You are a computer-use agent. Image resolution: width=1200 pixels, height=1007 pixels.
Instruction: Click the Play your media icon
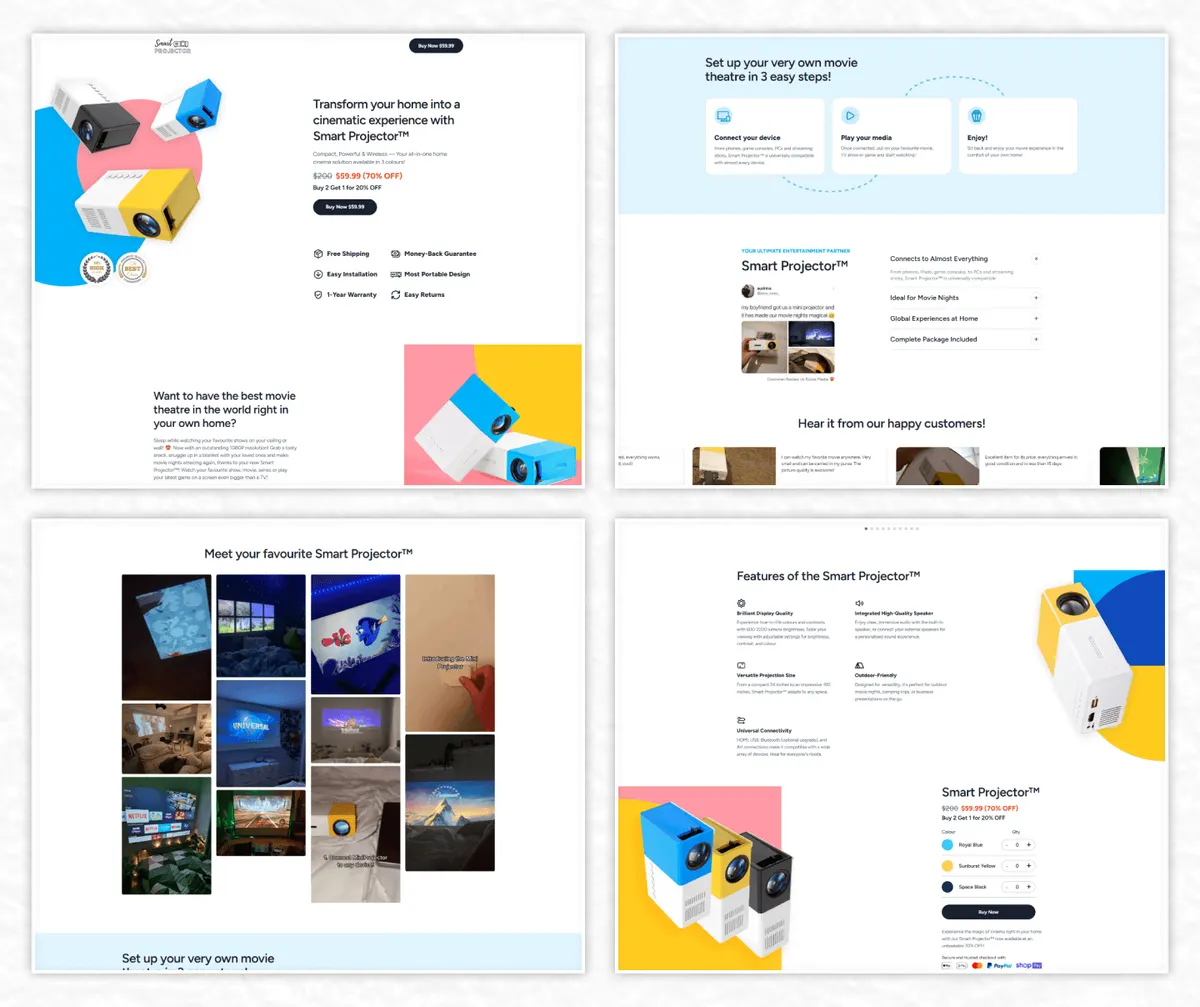850,115
